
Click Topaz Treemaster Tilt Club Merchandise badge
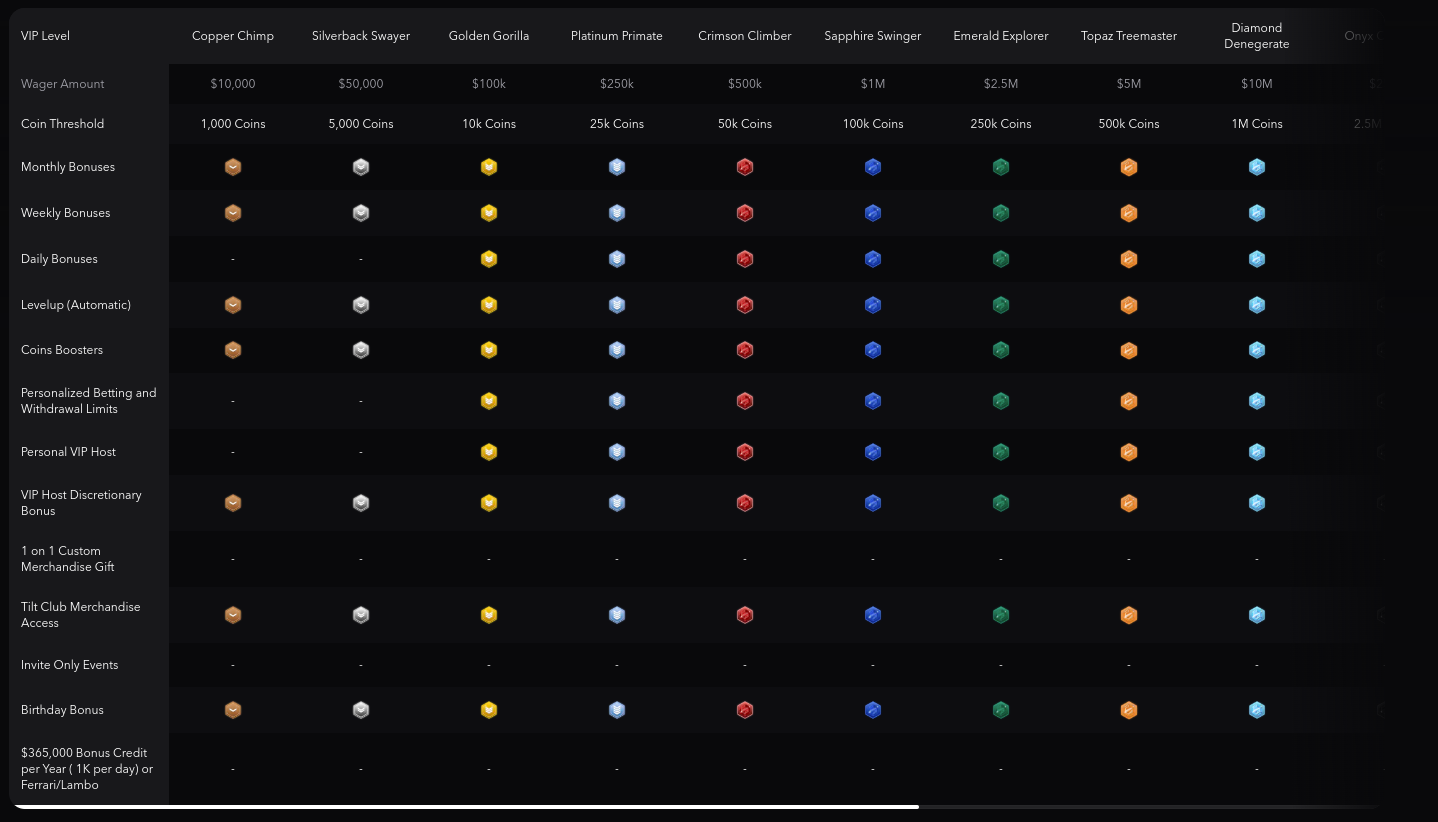click(1129, 615)
